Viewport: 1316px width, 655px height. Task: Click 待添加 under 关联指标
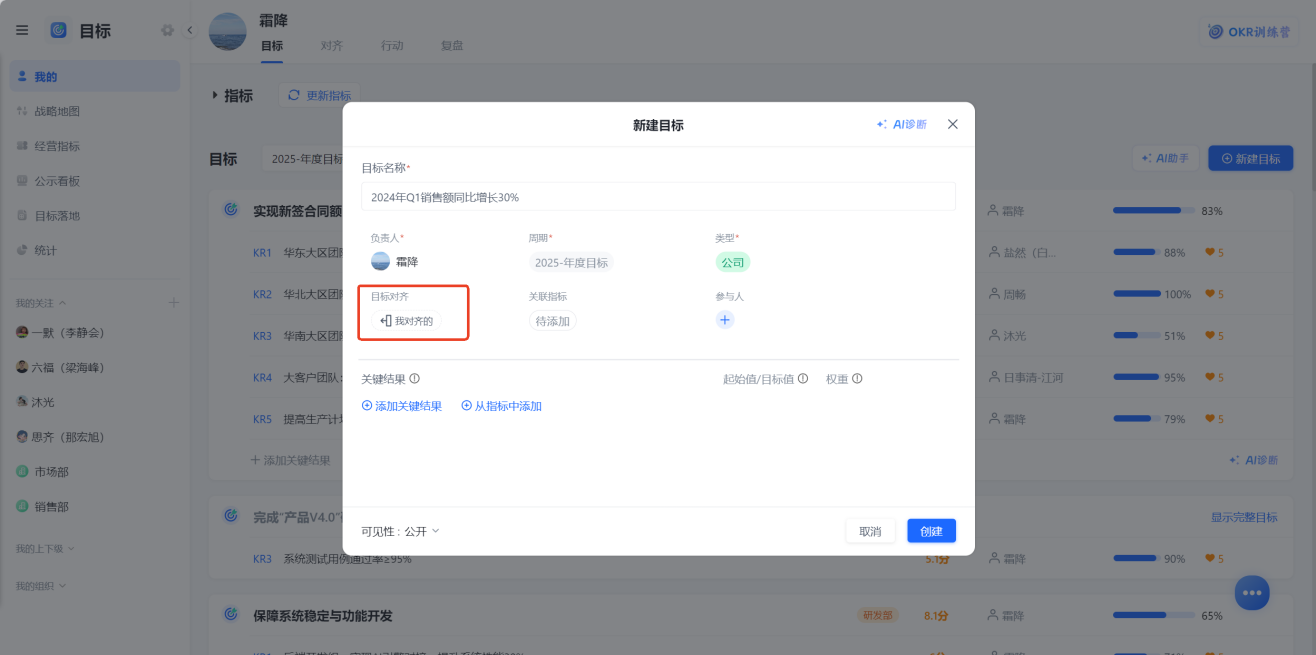(552, 321)
